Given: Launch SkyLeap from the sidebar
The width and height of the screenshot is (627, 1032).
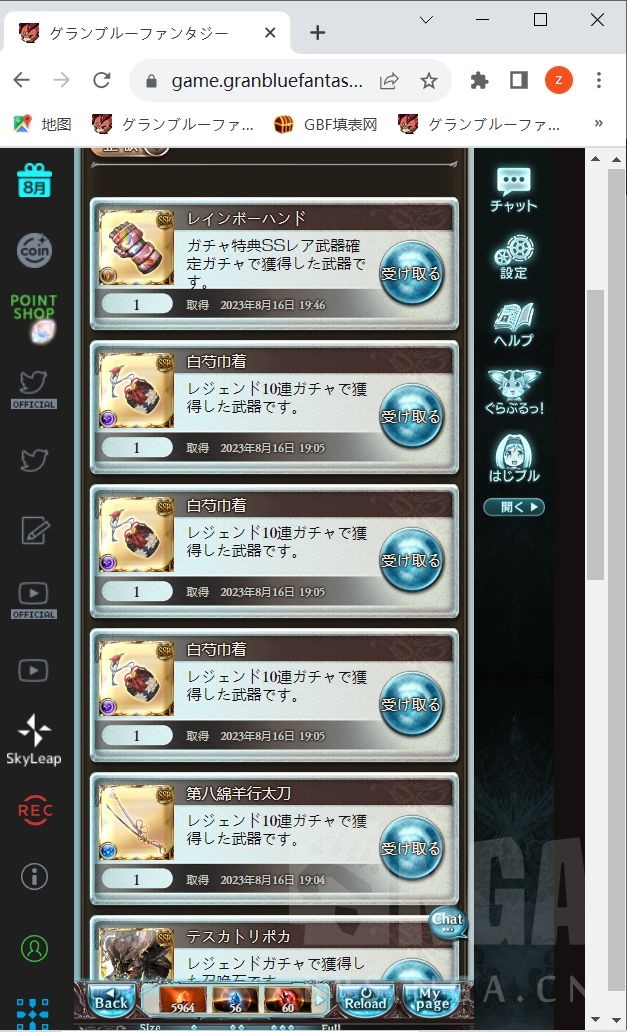Looking at the screenshot, I should pos(34,740).
